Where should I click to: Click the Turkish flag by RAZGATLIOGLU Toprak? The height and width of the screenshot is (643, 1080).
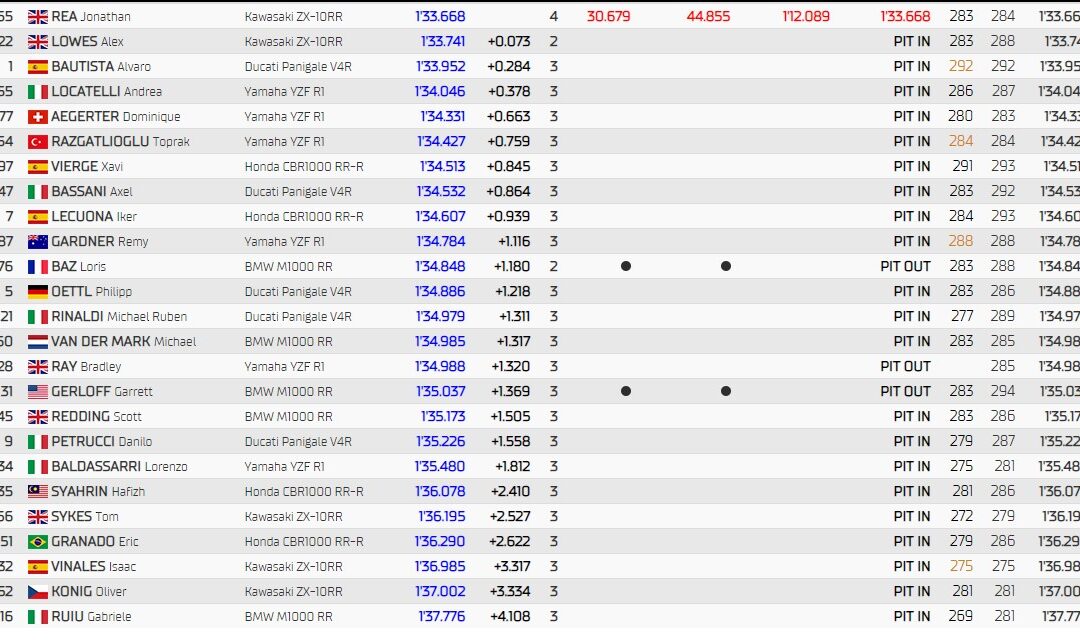38,142
